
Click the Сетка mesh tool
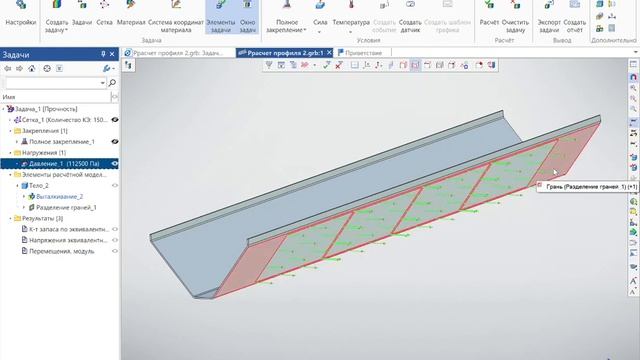(104, 16)
